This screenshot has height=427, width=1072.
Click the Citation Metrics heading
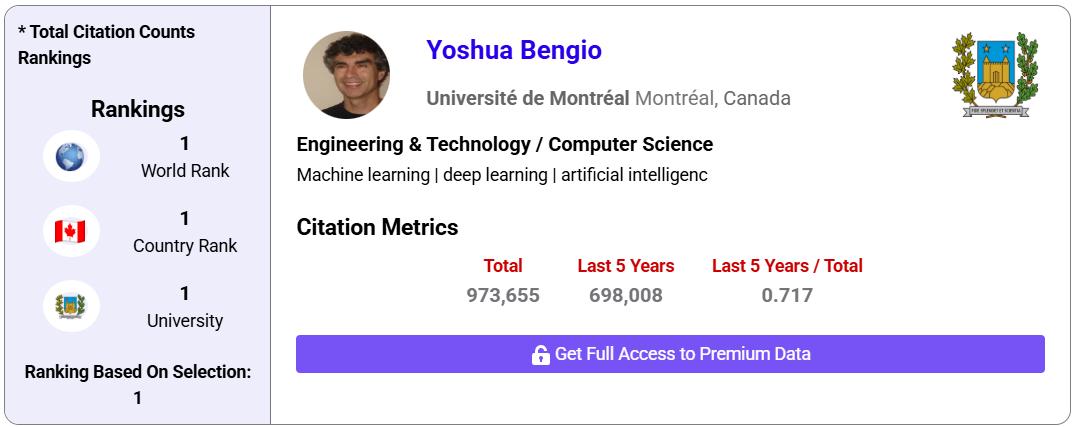click(377, 227)
